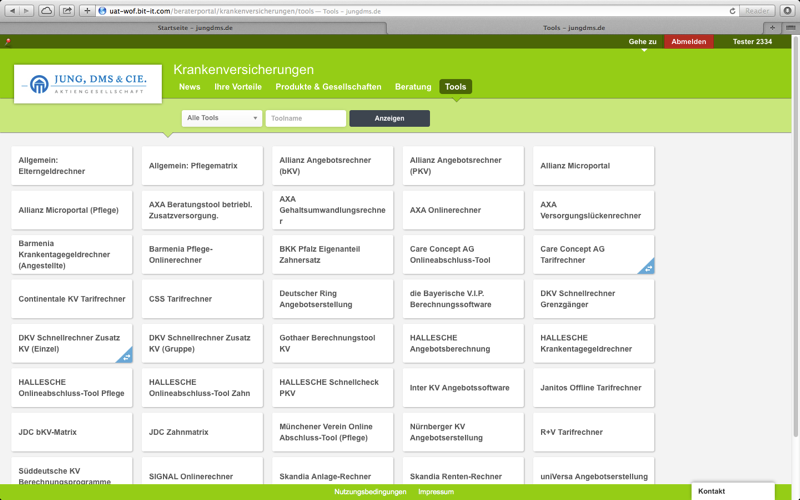Screen dimensions: 800x500
Task: Switch to the Tools – jungdms.de tab
Action: [574, 28]
